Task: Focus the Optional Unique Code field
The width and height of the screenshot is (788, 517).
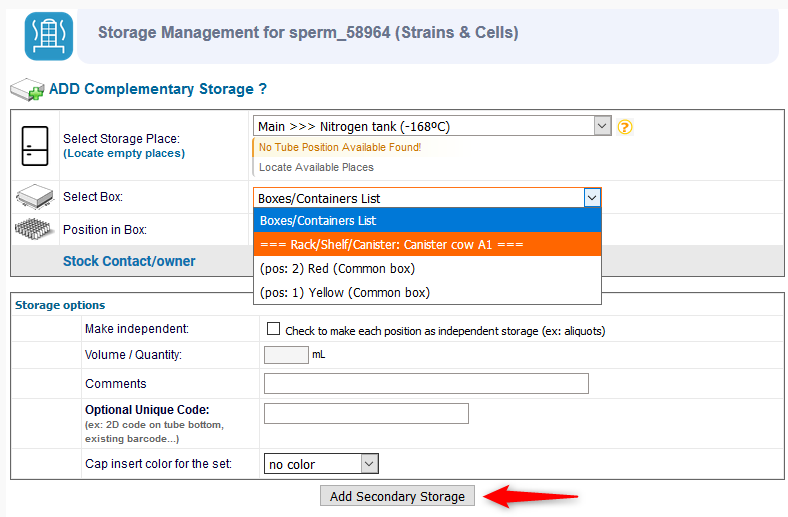Action: click(x=366, y=413)
